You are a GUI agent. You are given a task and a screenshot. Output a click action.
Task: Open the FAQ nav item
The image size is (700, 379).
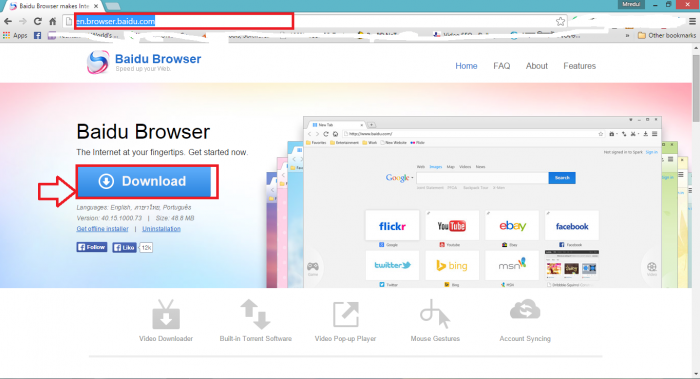[x=501, y=66]
